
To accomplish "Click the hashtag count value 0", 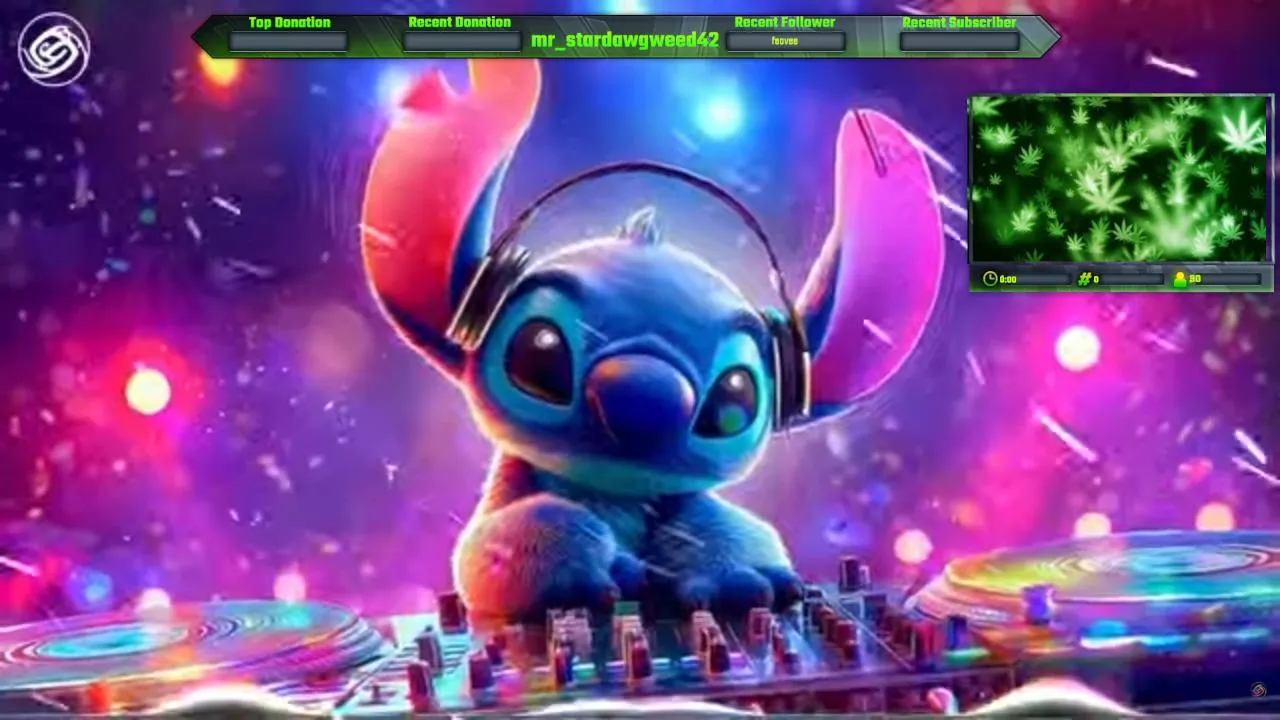I will pos(1096,280).
